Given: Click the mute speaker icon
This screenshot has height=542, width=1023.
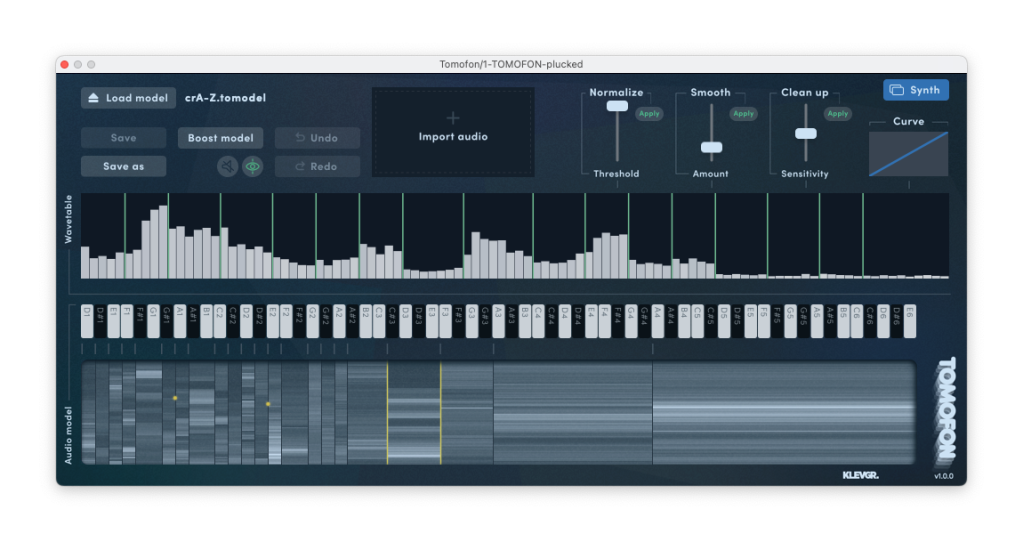Looking at the screenshot, I should point(227,167).
